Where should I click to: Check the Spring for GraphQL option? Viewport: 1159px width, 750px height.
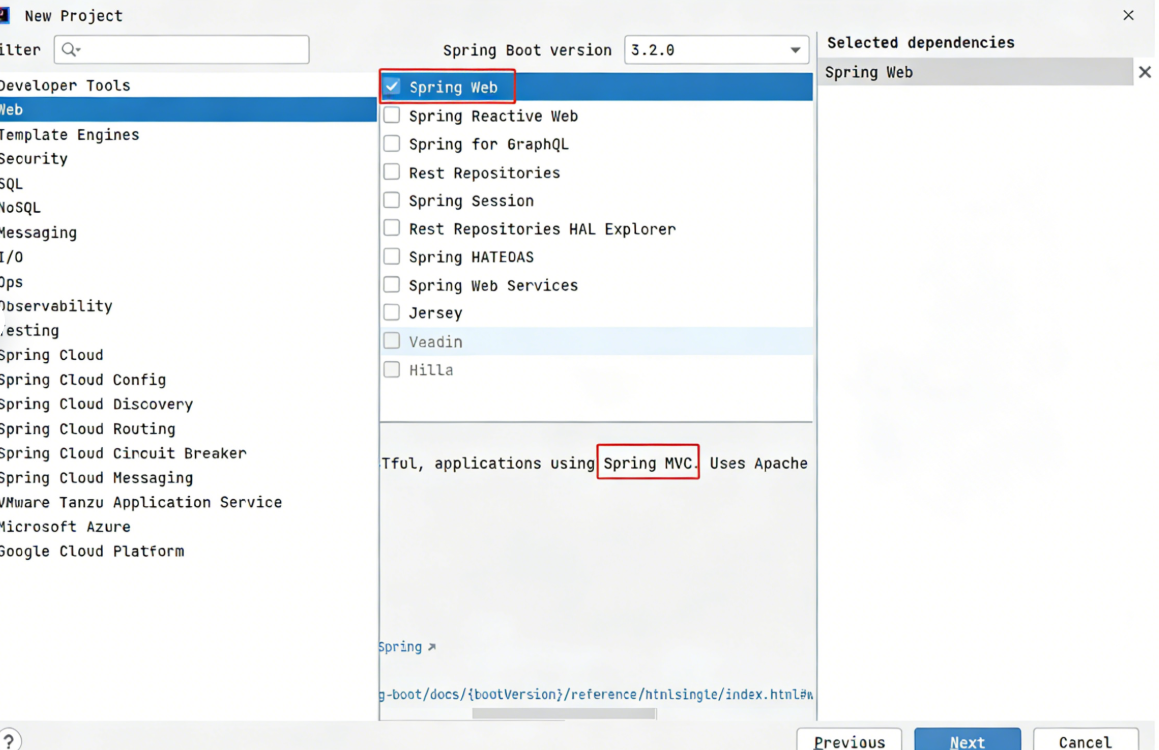[x=392, y=143]
